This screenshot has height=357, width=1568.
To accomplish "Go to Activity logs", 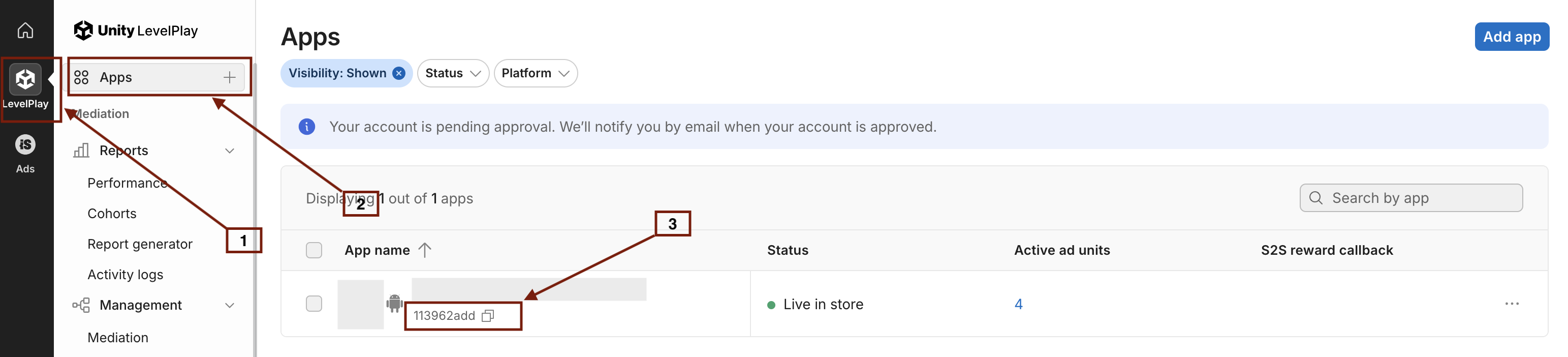I will [x=126, y=275].
